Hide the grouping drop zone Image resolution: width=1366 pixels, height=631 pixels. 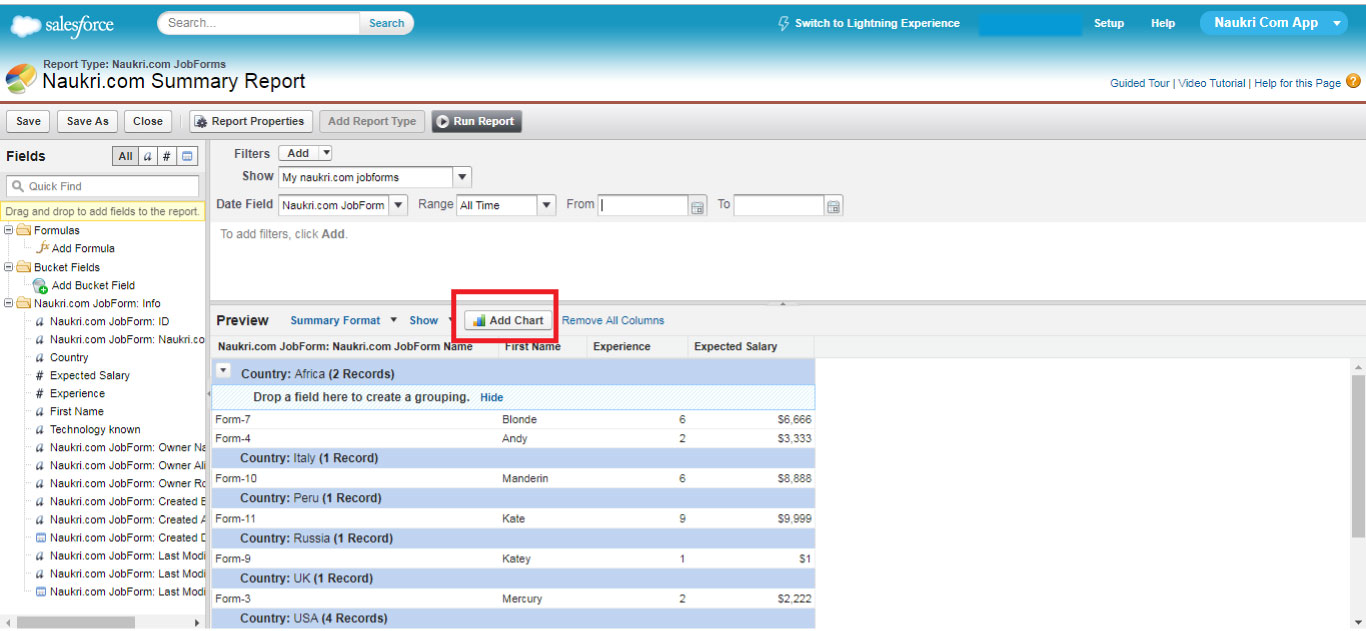[491, 397]
